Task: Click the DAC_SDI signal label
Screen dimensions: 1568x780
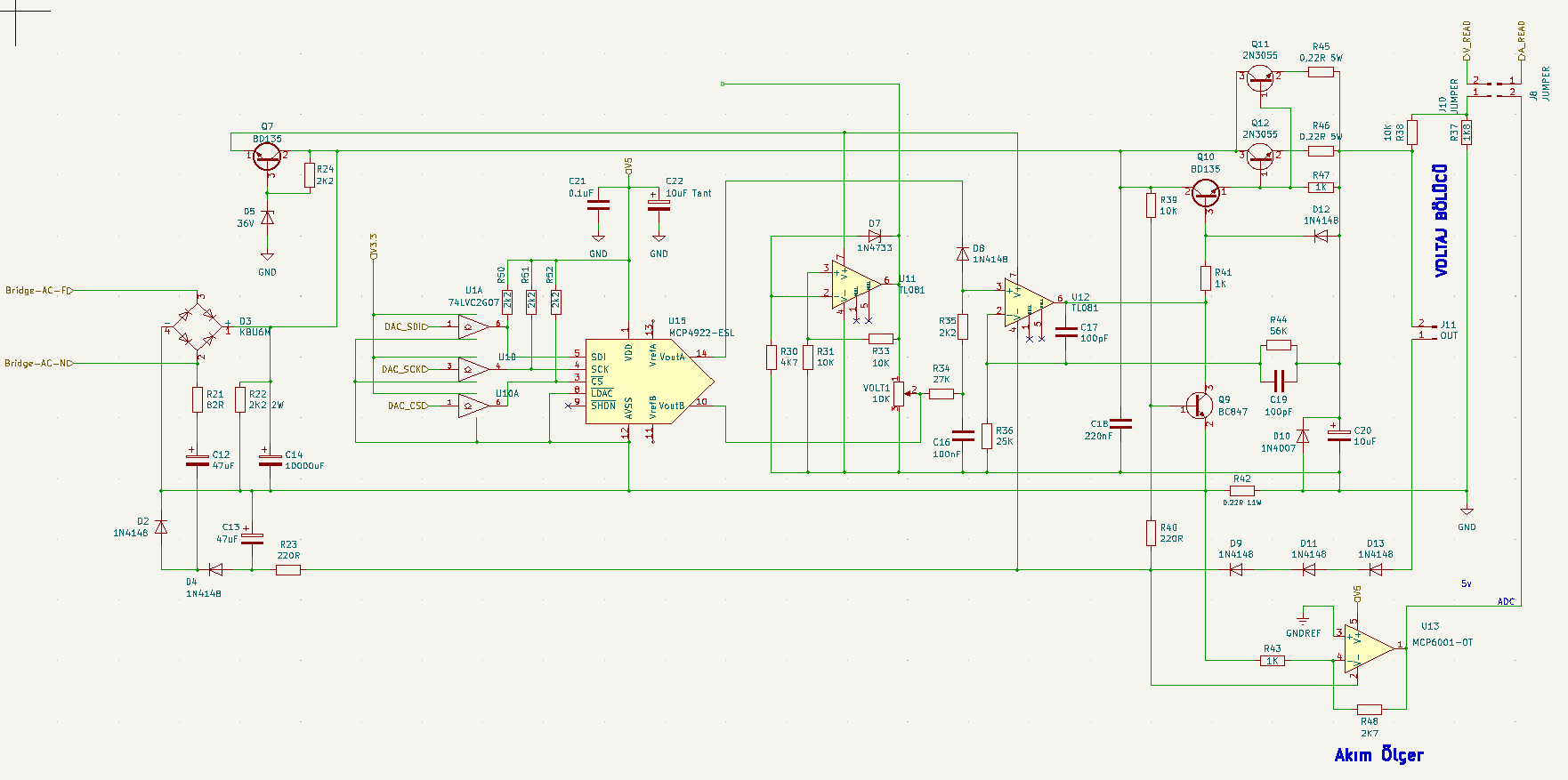Action: point(405,326)
